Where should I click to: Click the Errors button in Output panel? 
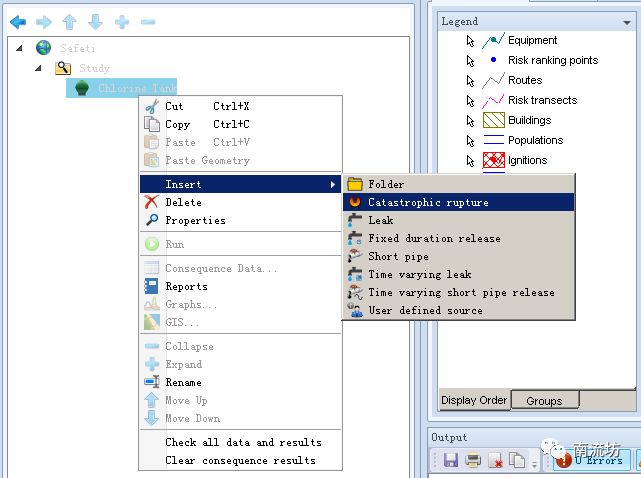click(x=590, y=460)
